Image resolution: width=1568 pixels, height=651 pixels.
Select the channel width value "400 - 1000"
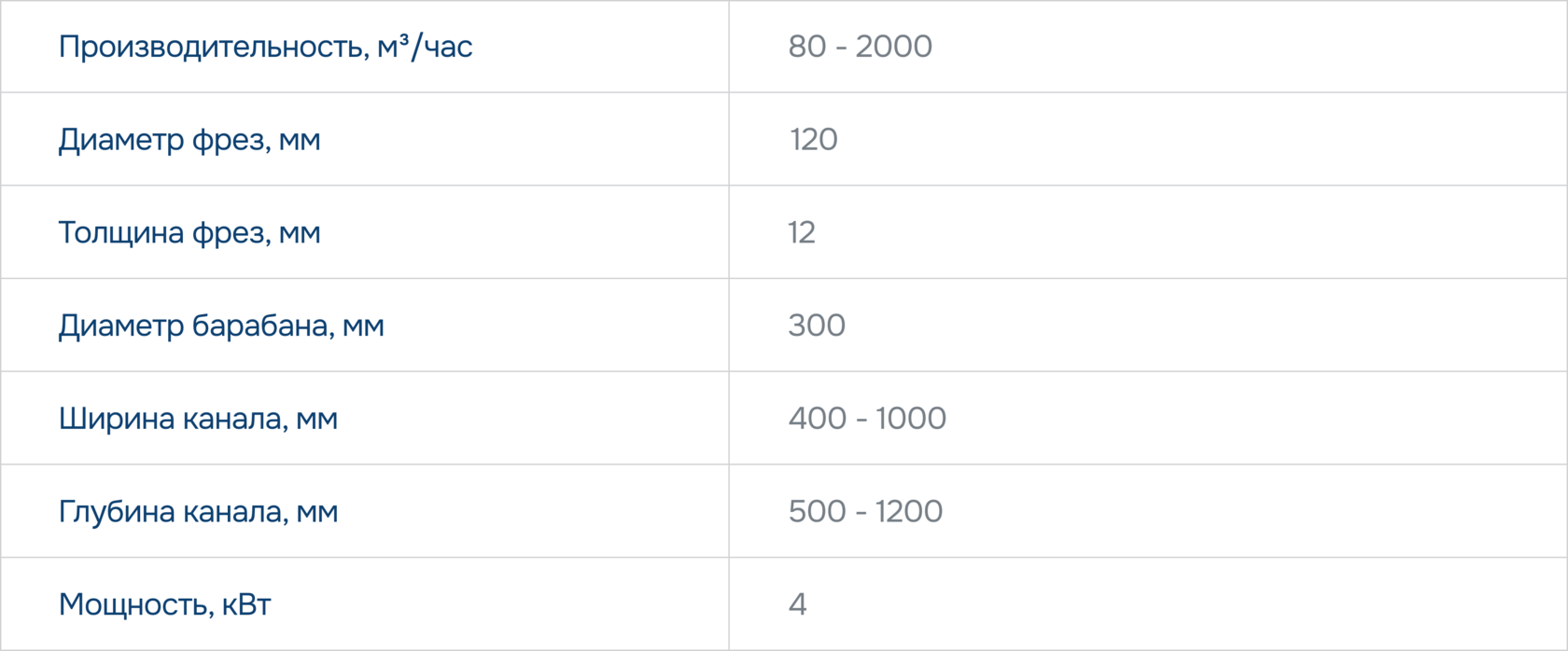(867, 419)
